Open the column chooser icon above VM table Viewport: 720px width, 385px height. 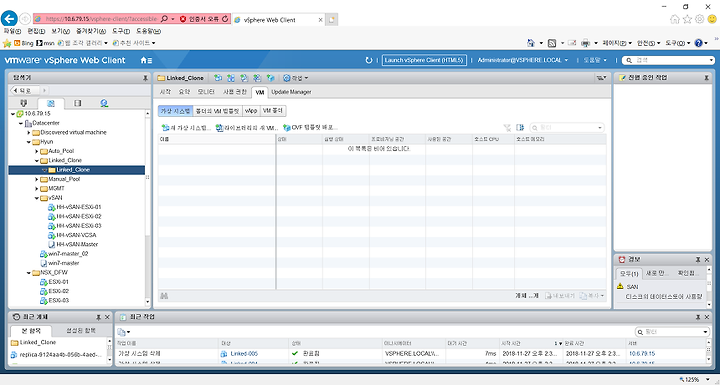tap(520, 127)
